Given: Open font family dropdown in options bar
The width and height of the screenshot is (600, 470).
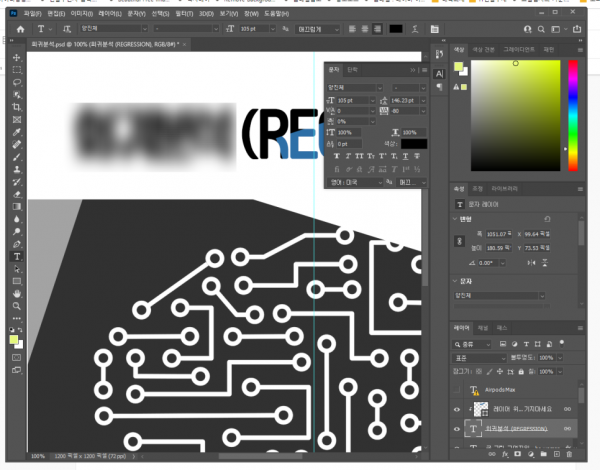Looking at the screenshot, I should (x=145, y=29).
